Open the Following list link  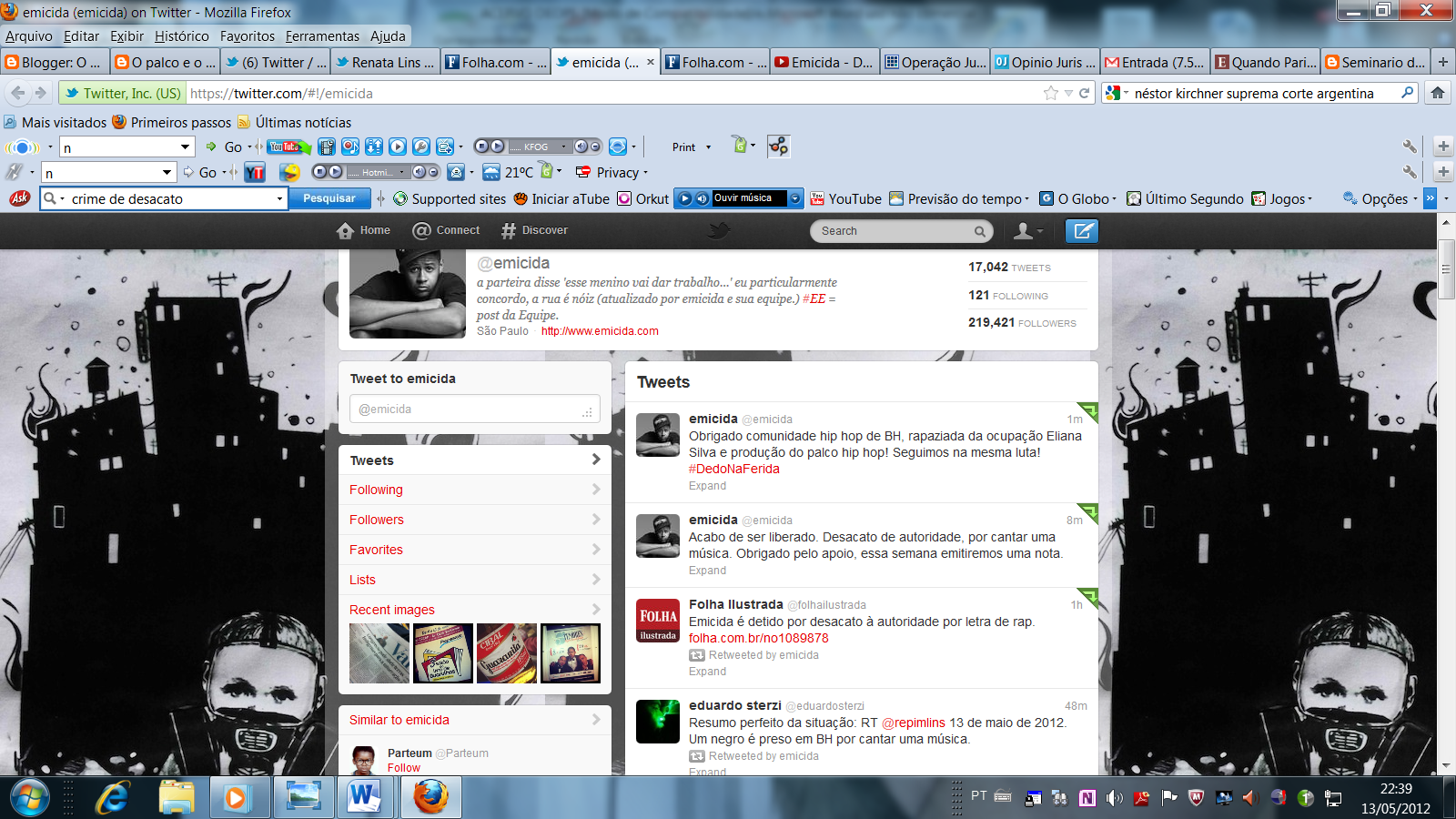(x=376, y=490)
